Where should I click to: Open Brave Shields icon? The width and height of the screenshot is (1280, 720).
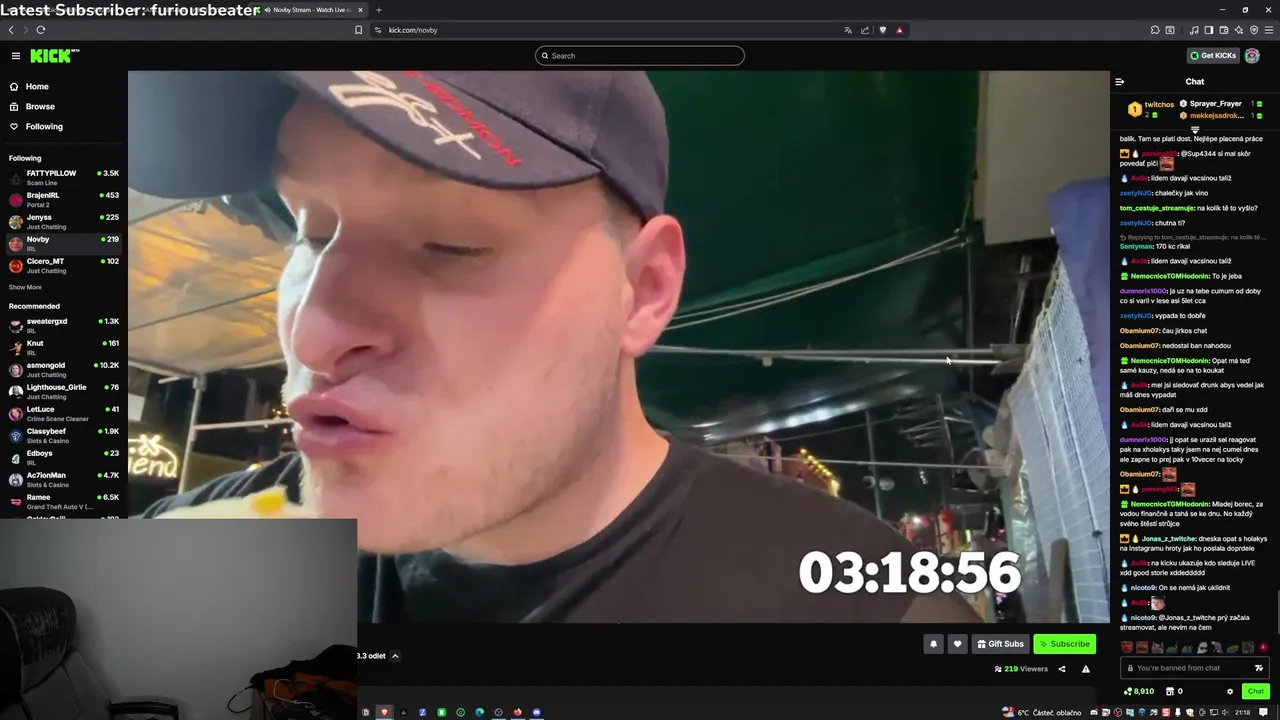coord(882,30)
